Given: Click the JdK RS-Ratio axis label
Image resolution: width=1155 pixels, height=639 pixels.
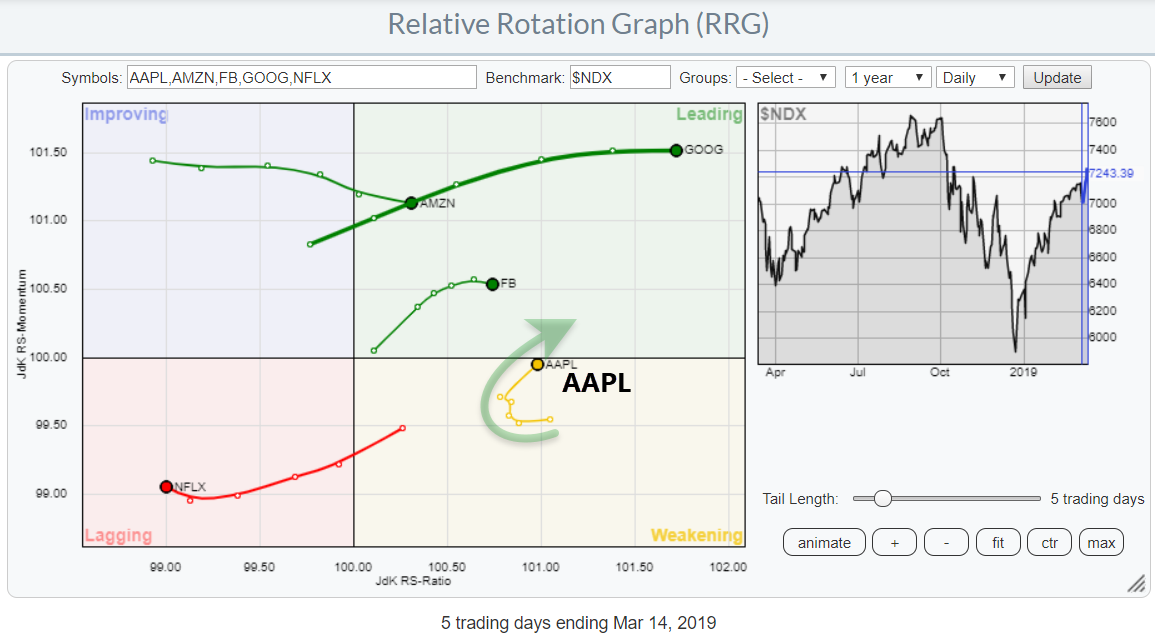Looking at the screenshot, I should (412, 581).
